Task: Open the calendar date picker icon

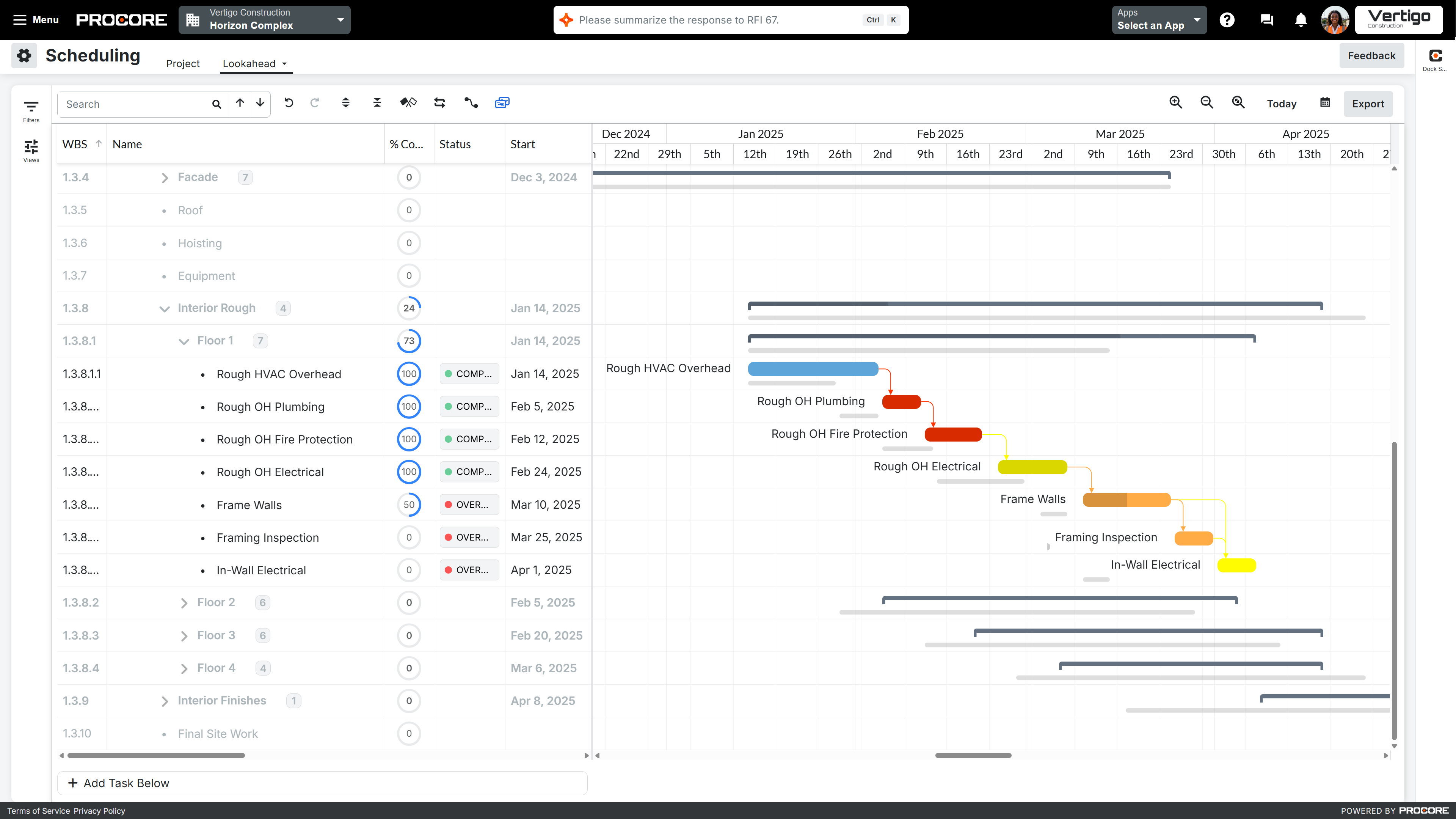Action: 1325,103
